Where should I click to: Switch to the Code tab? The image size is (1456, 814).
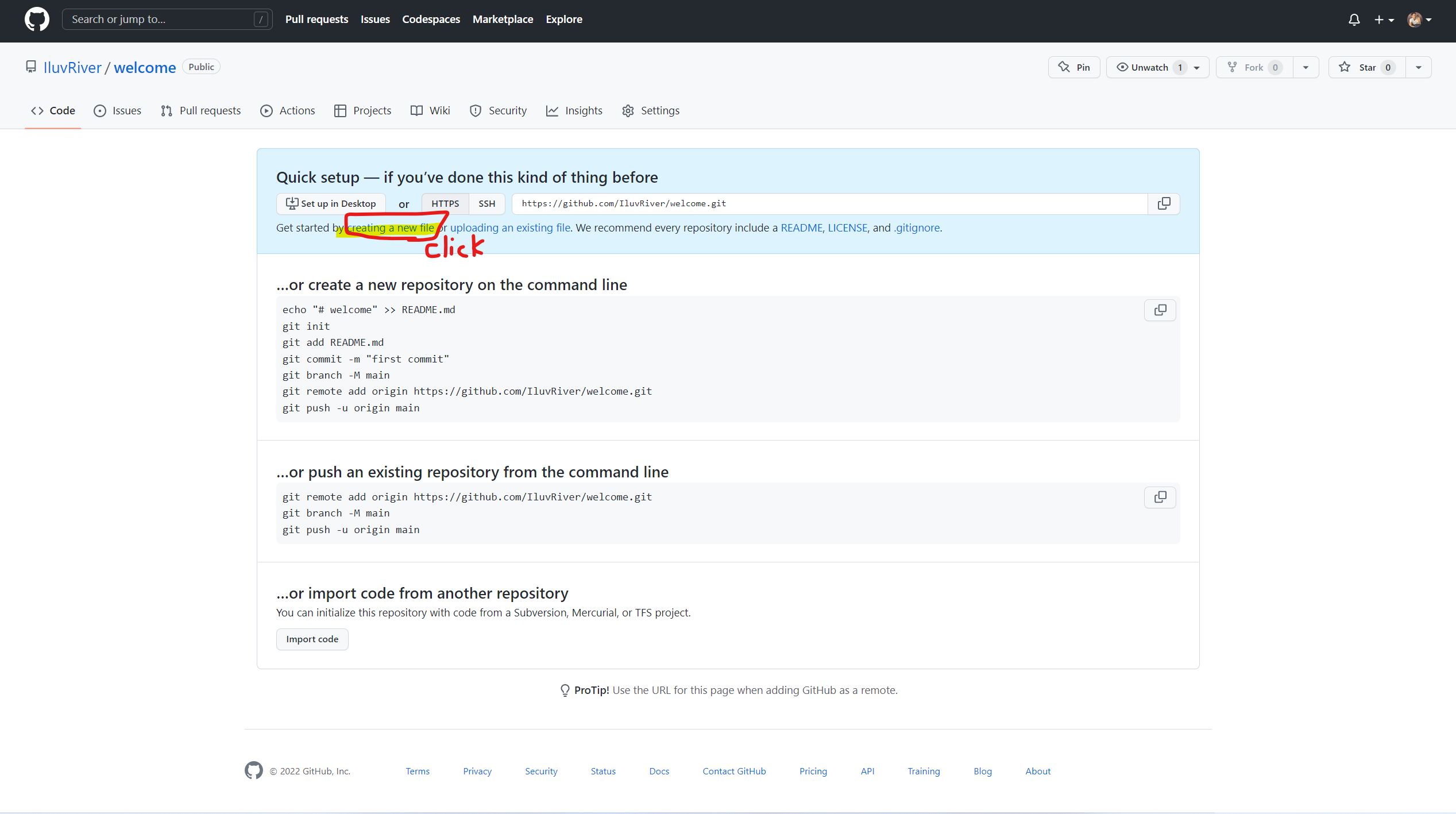[53, 111]
